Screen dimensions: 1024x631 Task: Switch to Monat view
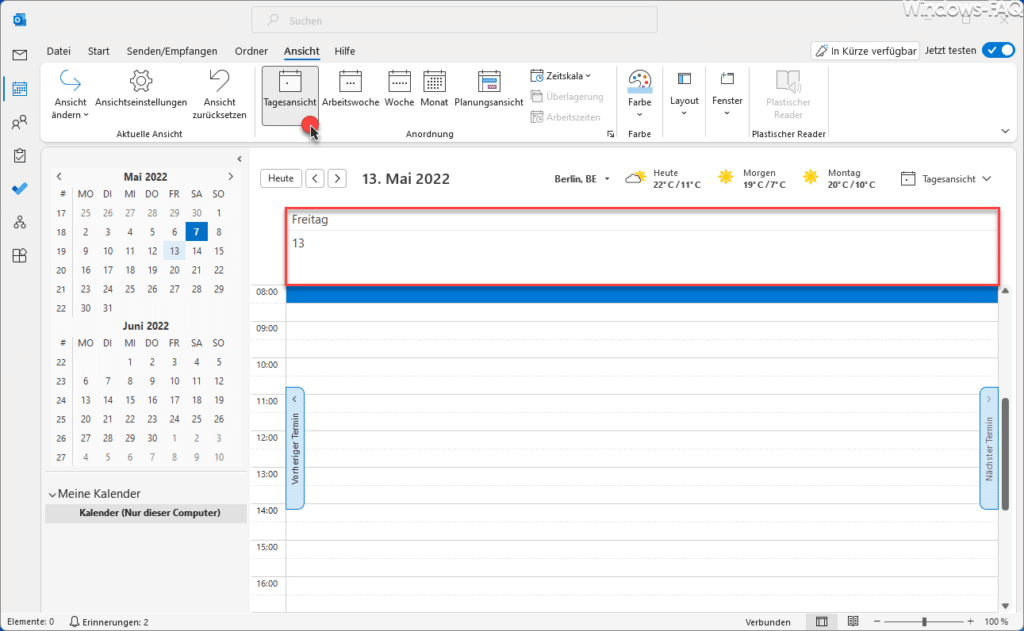pos(434,89)
